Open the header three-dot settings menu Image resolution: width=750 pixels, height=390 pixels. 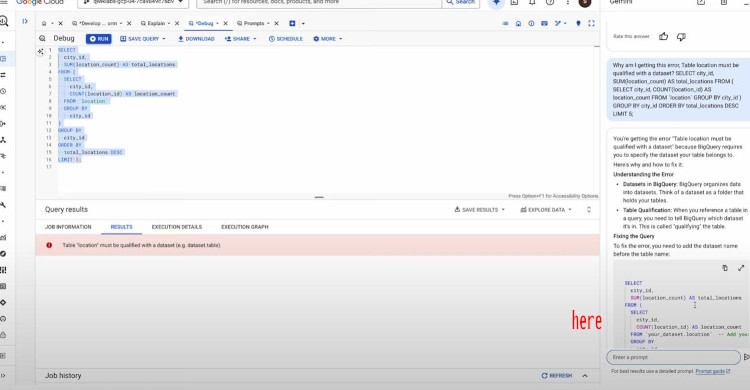point(568,2)
